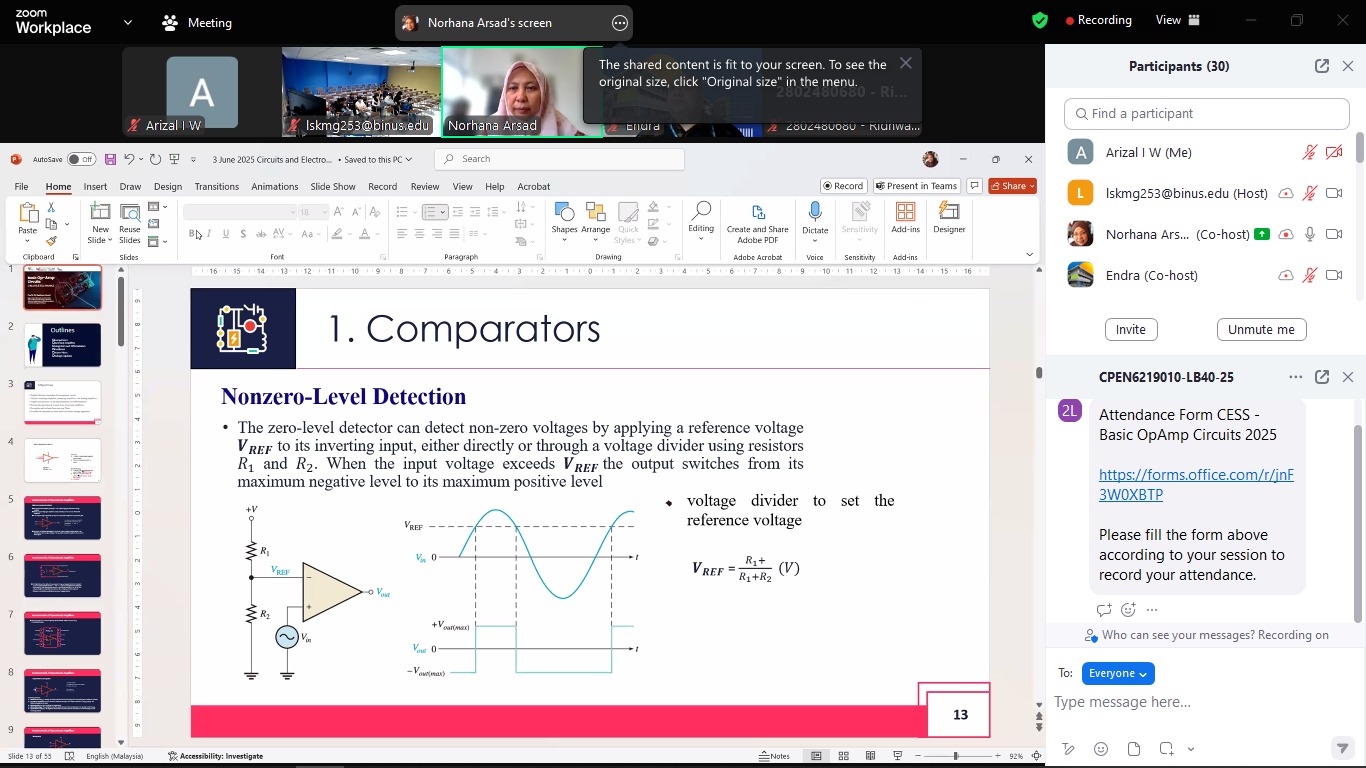
Task: Open the forms.office.com attendance link
Action: tap(1196, 485)
